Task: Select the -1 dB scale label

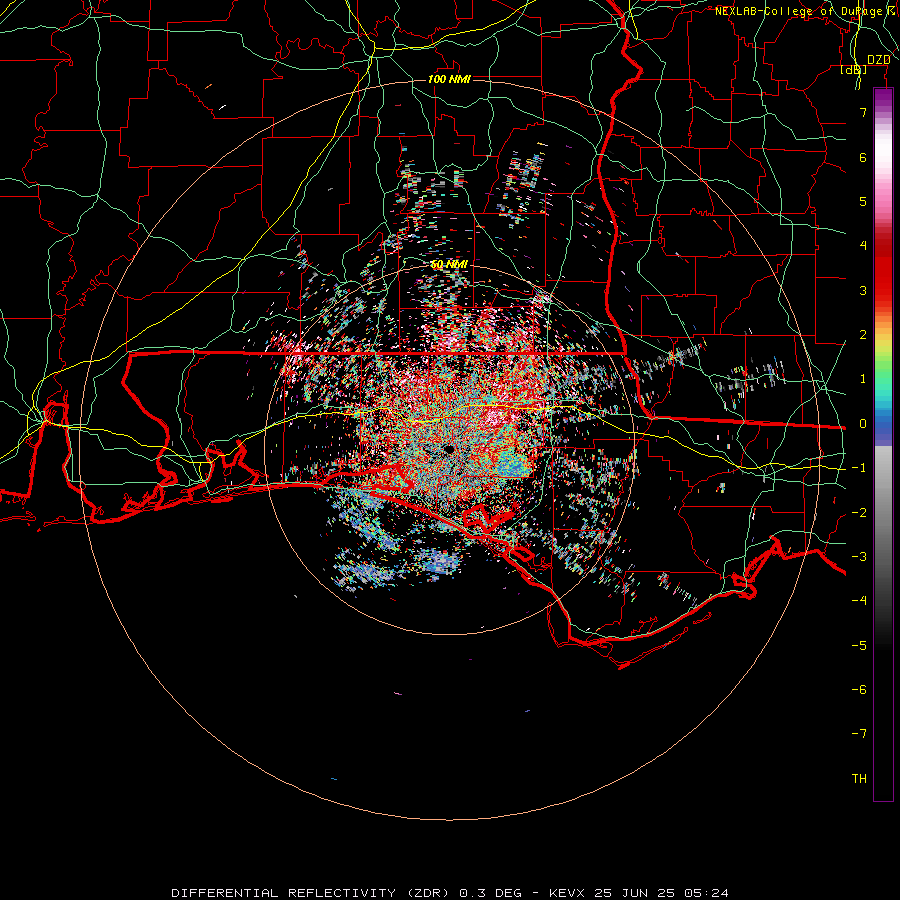Action: 859,468
